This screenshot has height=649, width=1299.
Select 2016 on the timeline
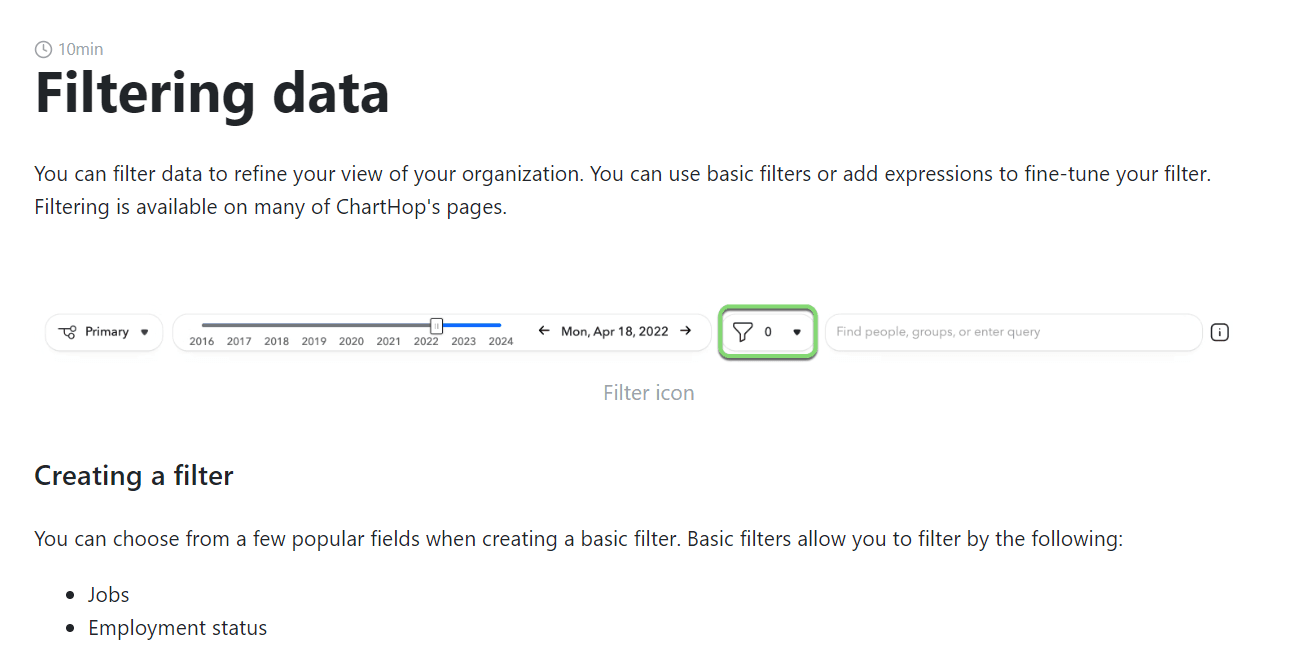202,341
